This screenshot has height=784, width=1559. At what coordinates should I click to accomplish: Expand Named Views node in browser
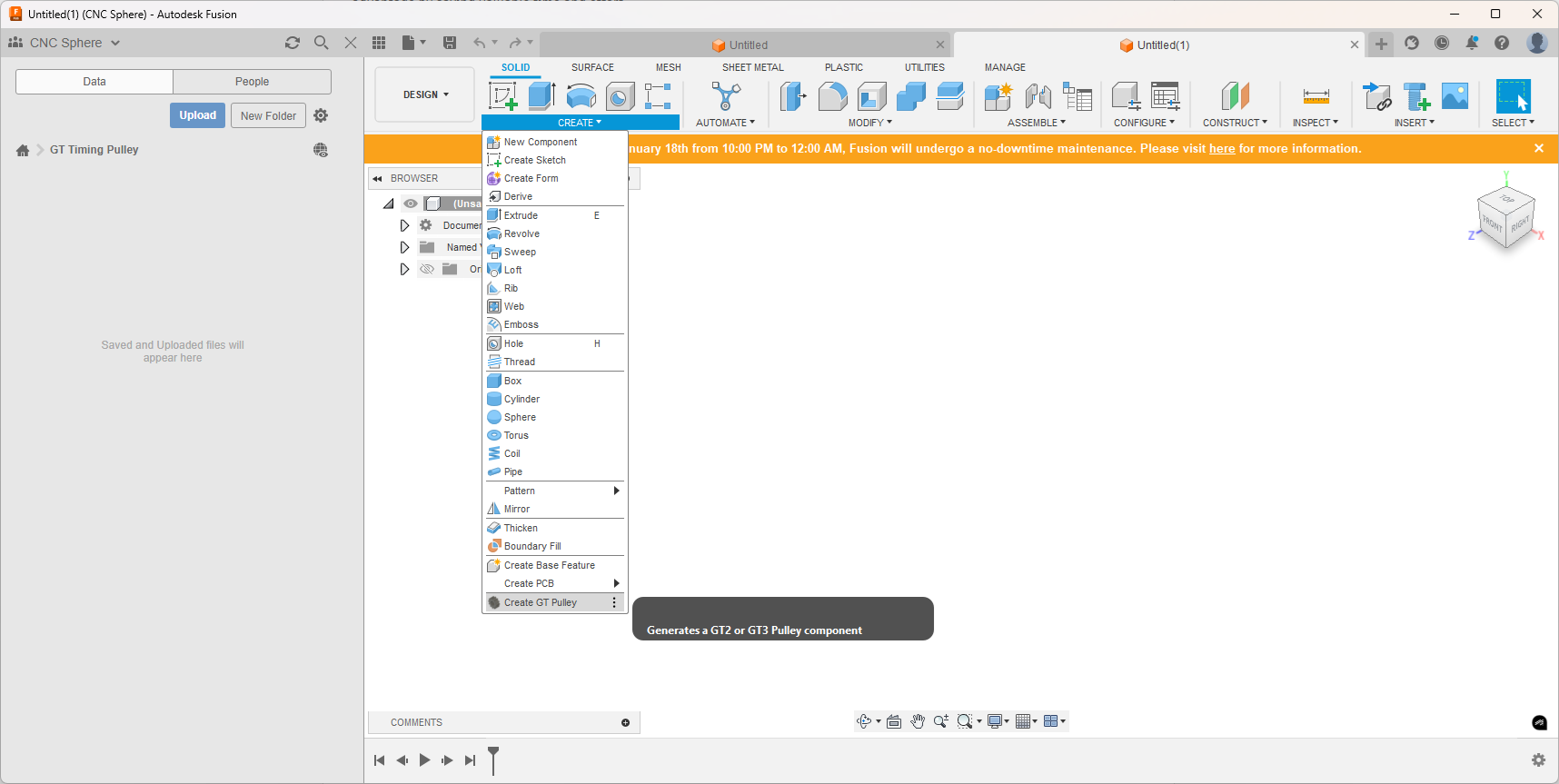point(404,247)
